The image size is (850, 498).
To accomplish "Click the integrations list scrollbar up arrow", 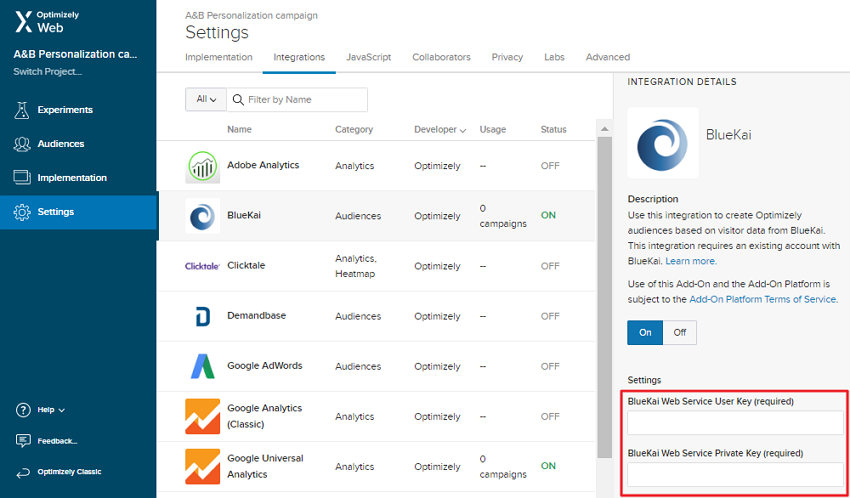I will 604,129.
